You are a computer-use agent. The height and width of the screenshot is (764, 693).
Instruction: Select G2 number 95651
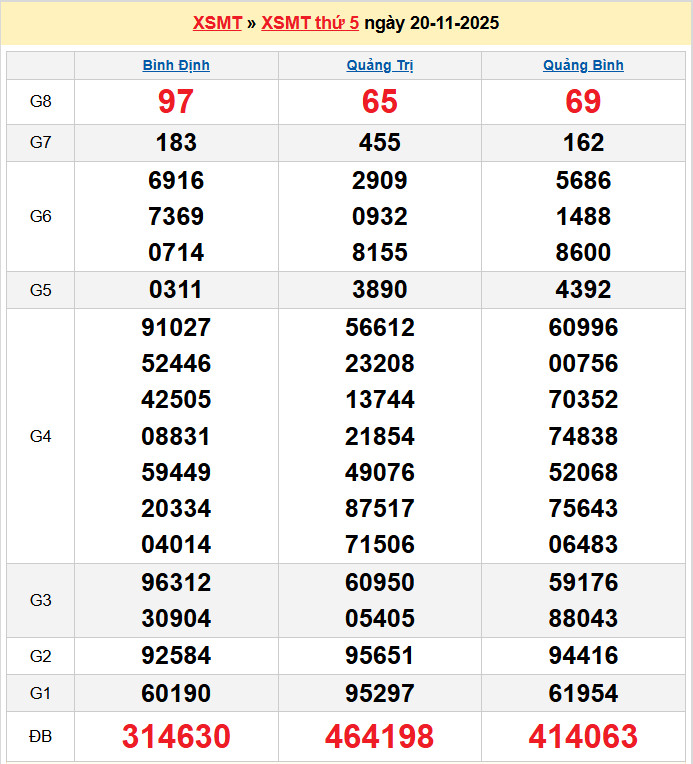(x=380, y=656)
